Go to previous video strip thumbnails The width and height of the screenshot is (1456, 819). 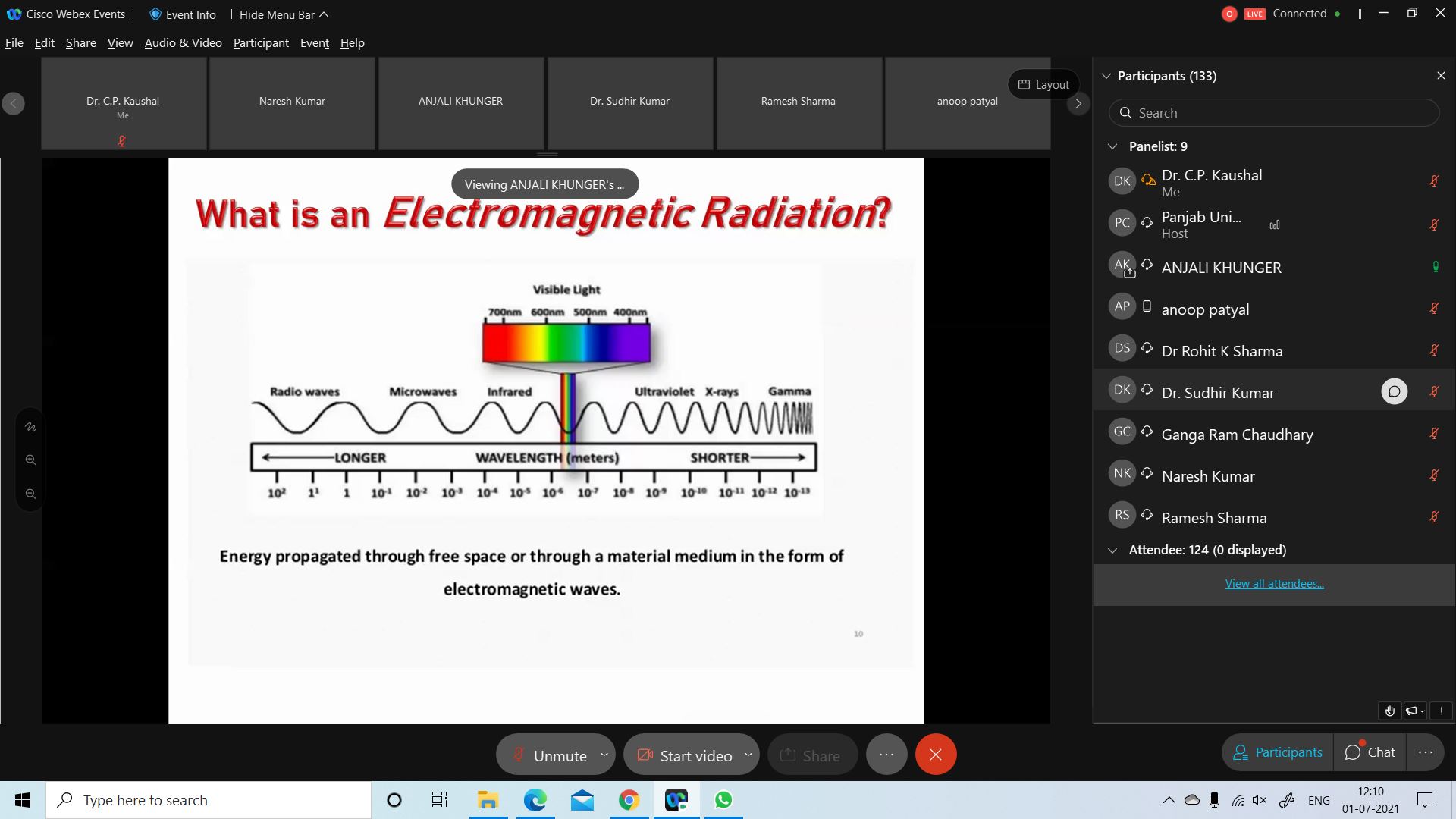[14, 103]
